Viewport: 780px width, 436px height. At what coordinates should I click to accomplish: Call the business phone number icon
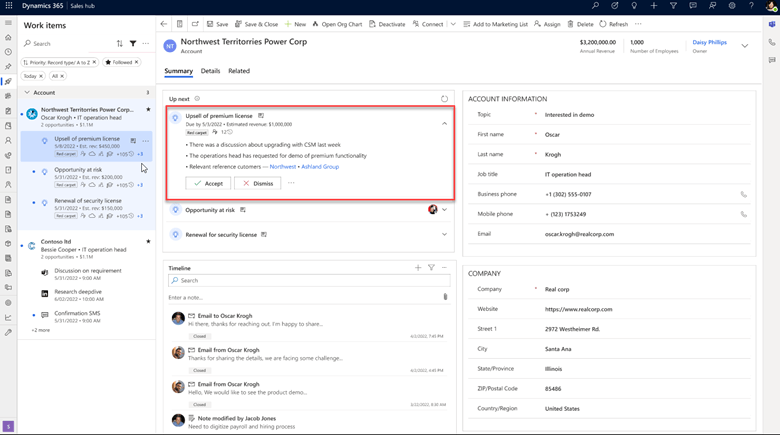(743, 194)
